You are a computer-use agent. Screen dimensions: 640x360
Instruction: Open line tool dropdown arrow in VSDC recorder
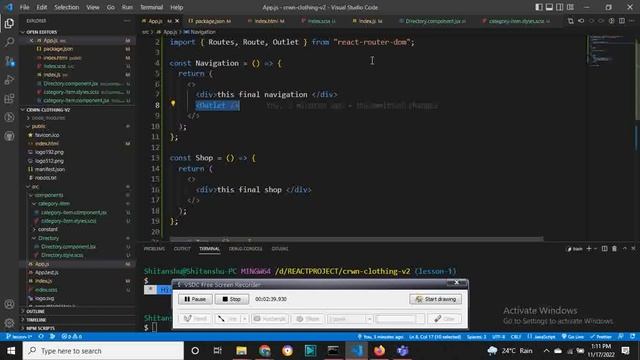pyautogui.click(x=245, y=319)
